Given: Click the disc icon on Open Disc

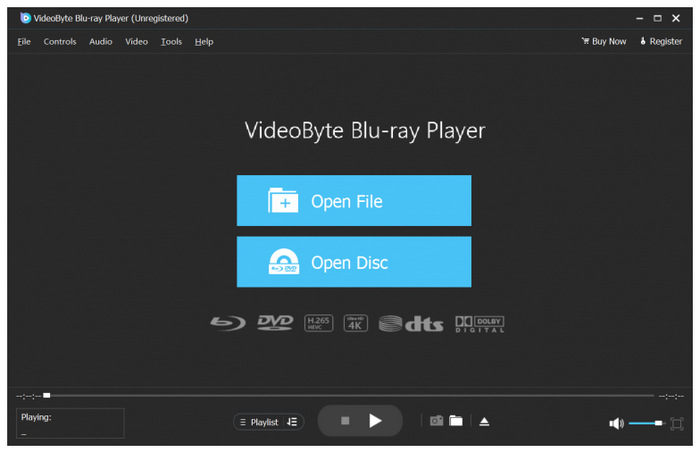Looking at the screenshot, I should (x=283, y=262).
